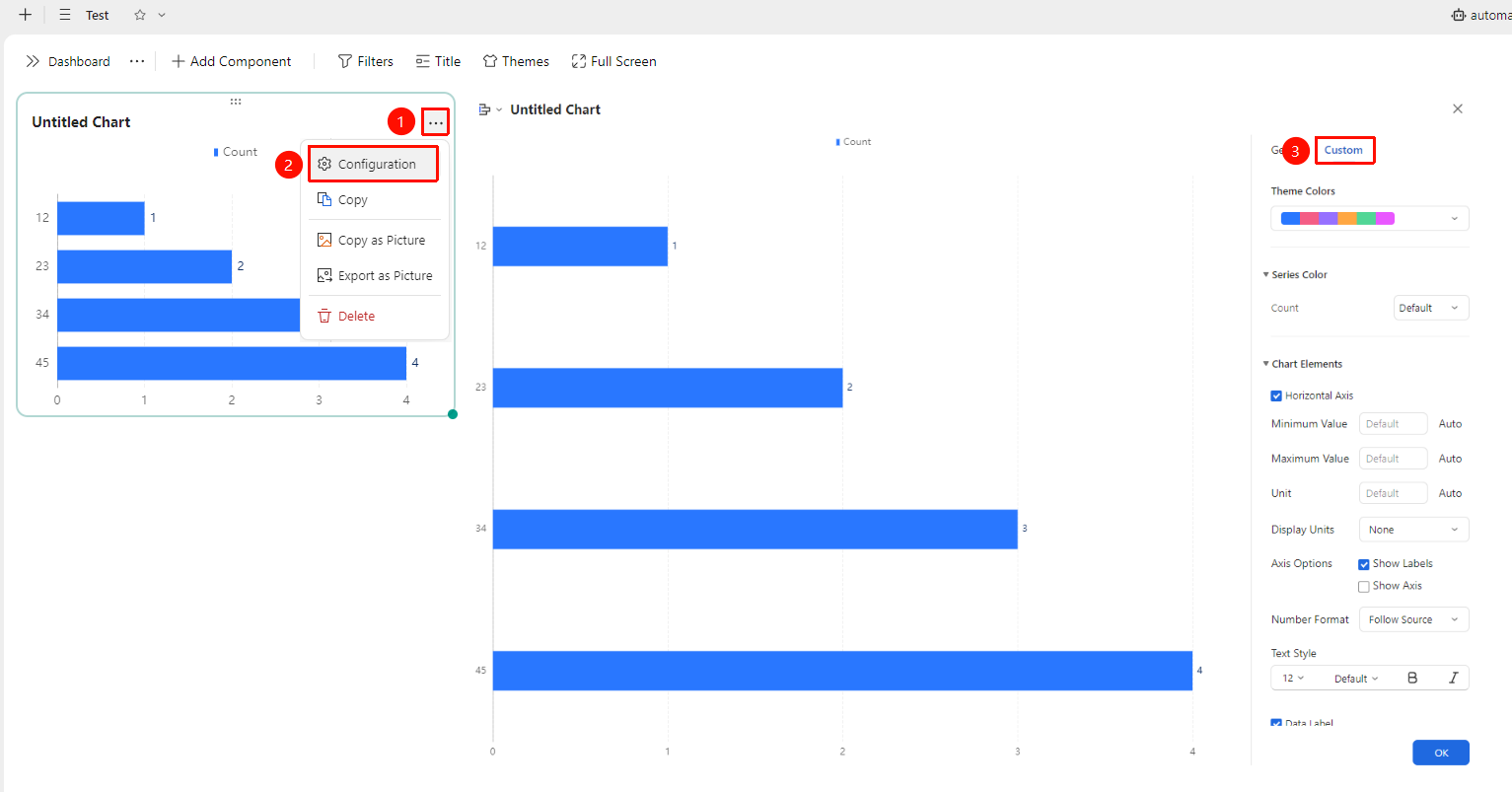Viewport: 1512px width, 792px height.
Task: Disable the Show Labels checkbox
Action: click(x=1364, y=564)
